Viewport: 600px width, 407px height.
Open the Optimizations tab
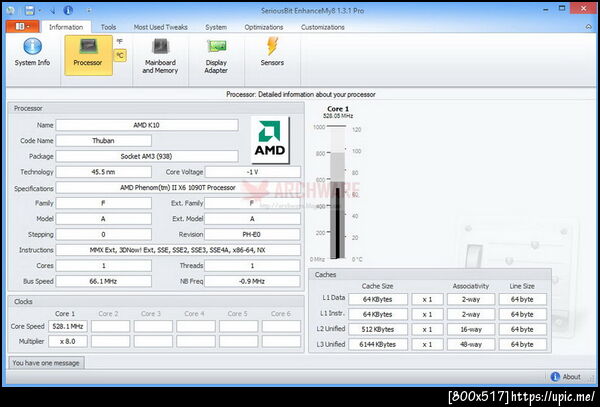tap(264, 27)
